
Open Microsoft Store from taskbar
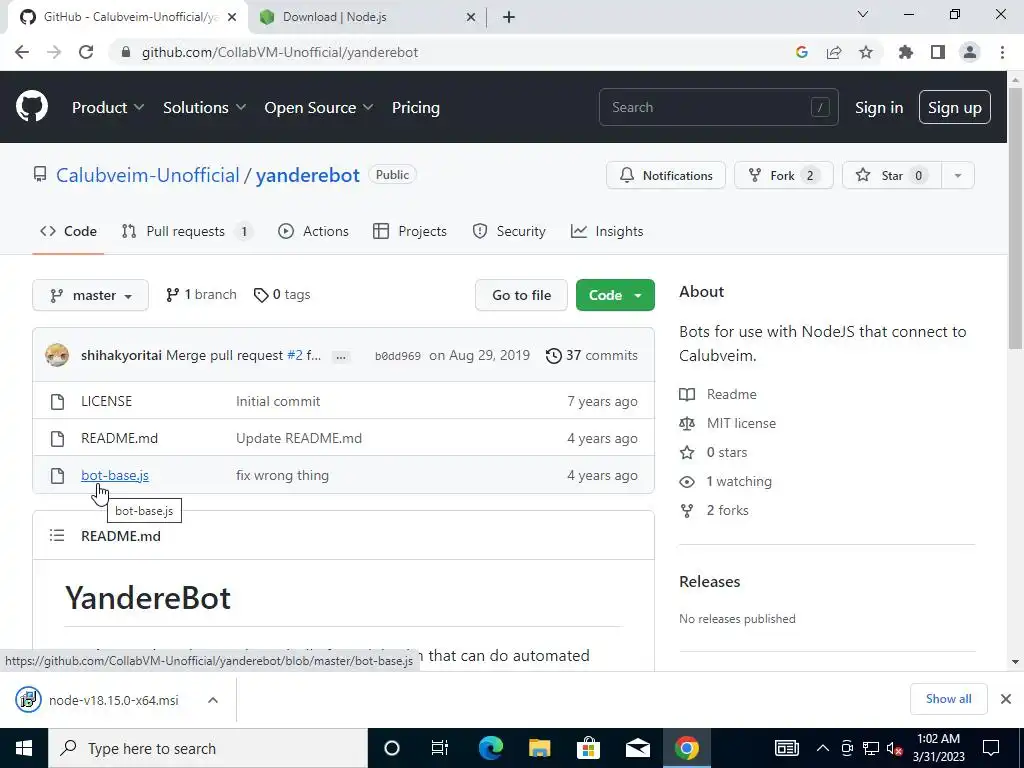tap(588, 748)
